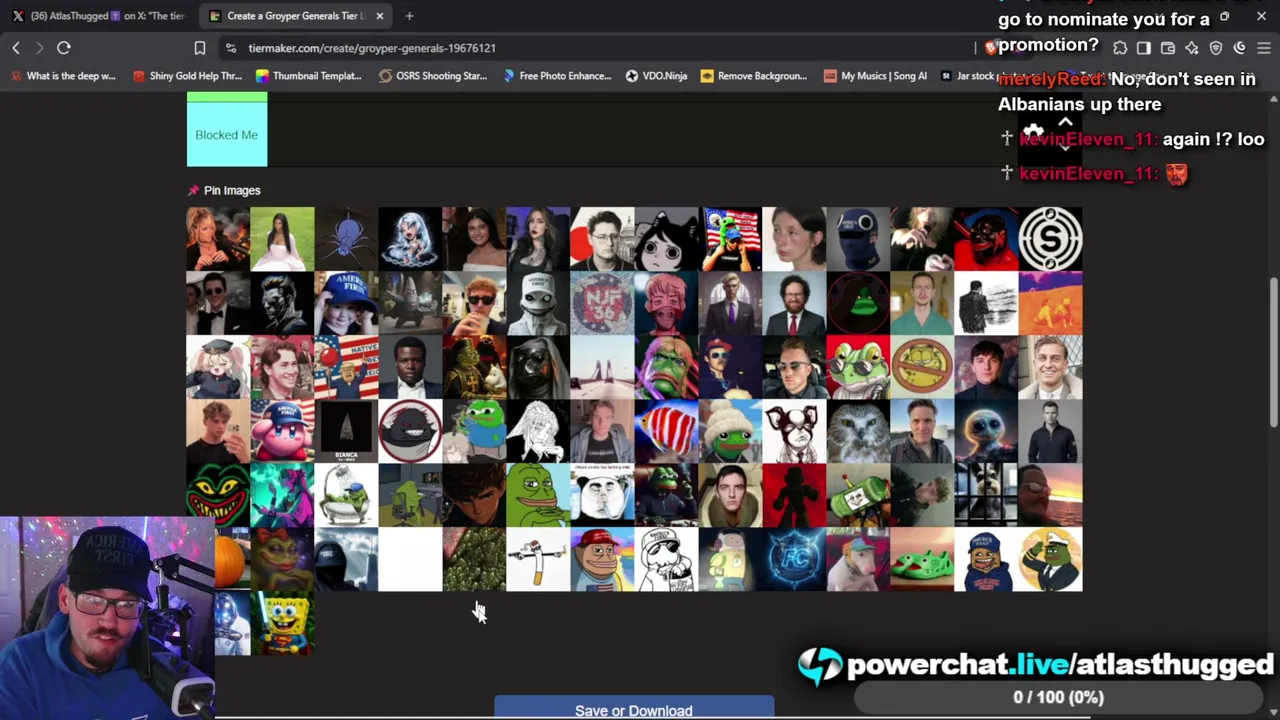
Task: Choose the Boston terrier drawing image
Action: (x=794, y=431)
